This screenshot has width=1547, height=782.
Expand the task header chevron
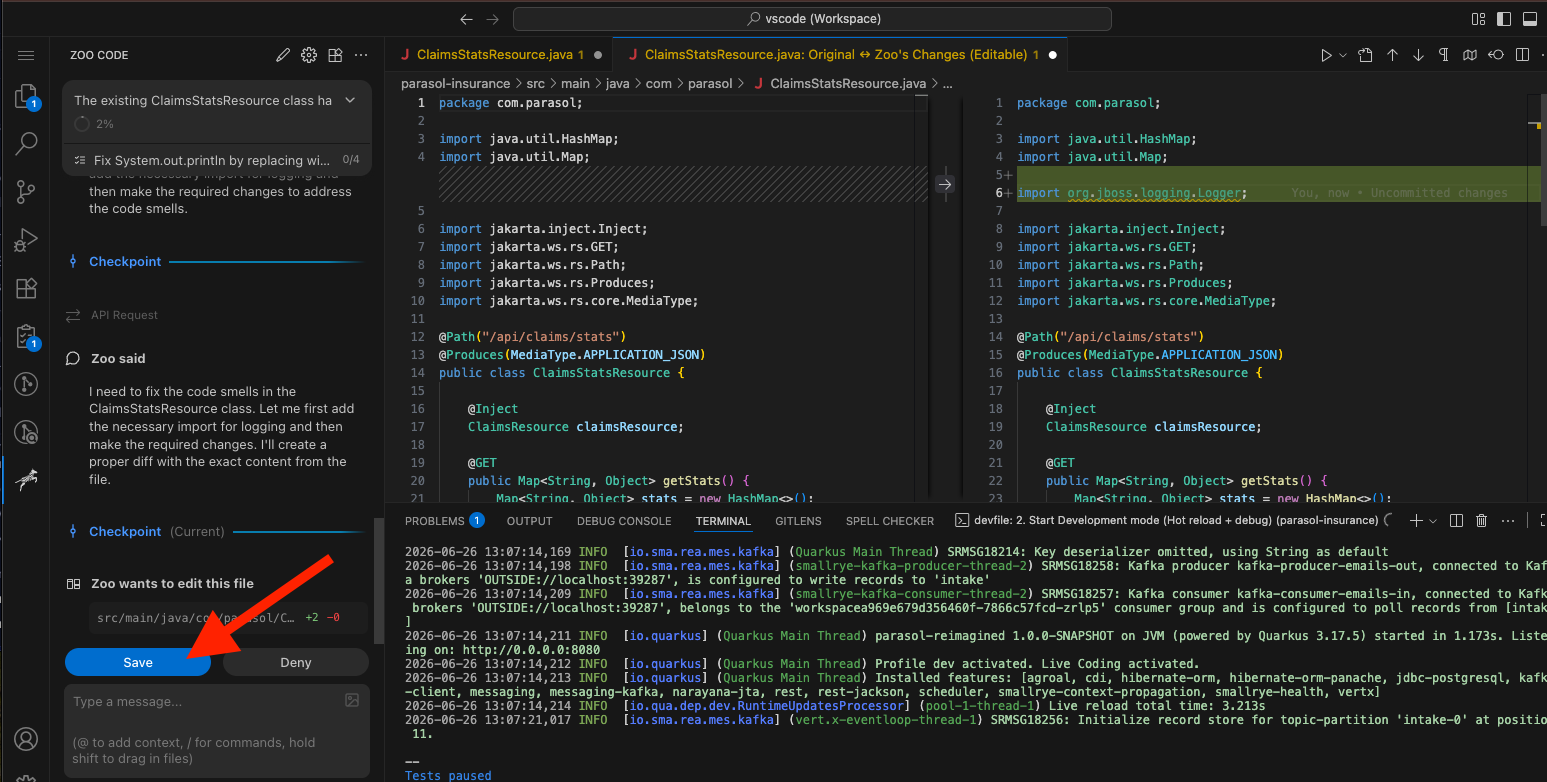[x=350, y=100]
